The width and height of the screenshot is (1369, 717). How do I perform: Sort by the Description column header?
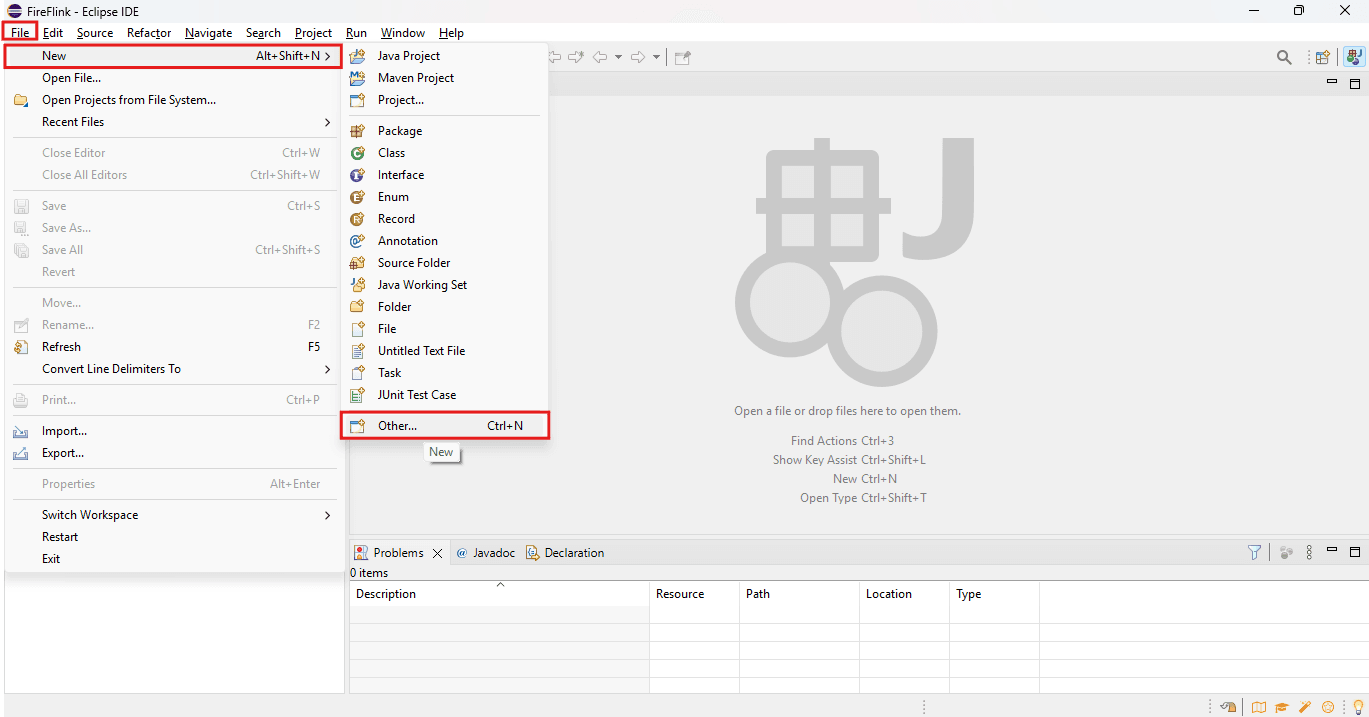[500, 594]
